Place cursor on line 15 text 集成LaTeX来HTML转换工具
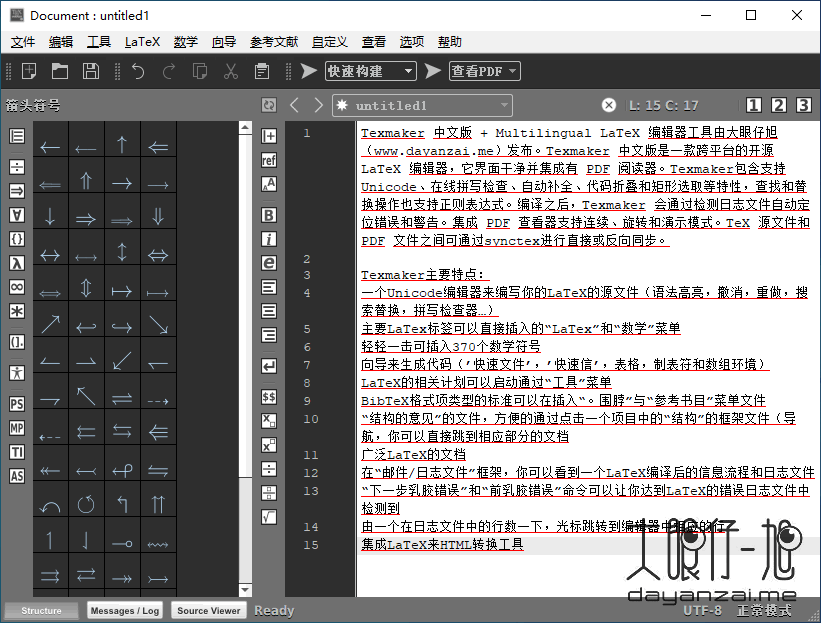 click(442, 544)
